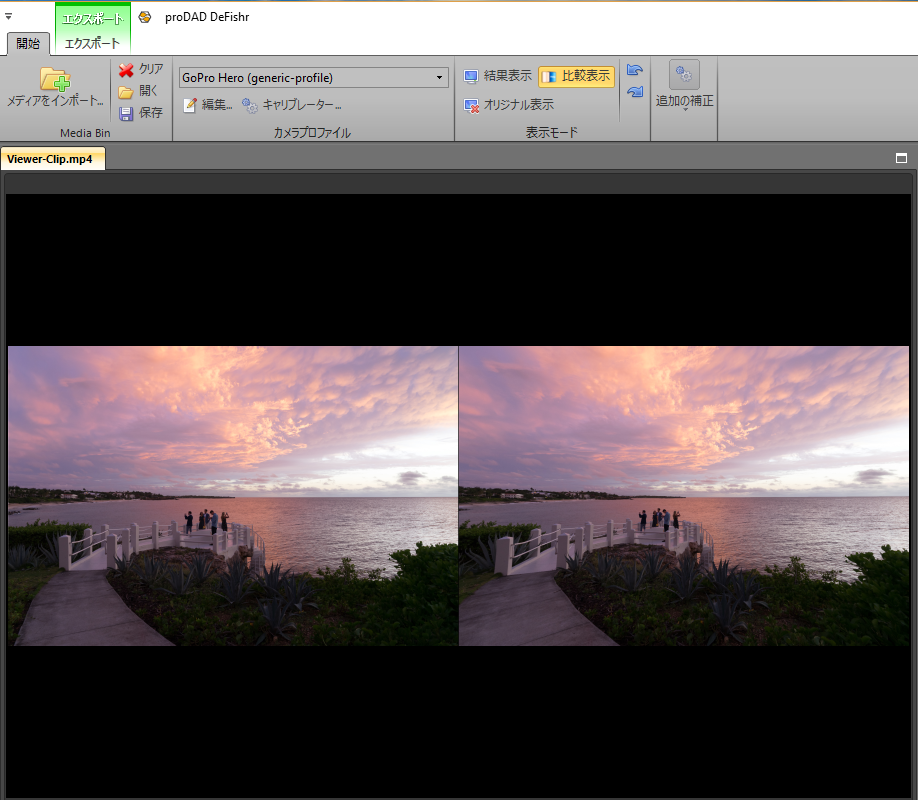Select the エクスポート ribbon tab
The width and height of the screenshot is (918, 800).
click(92, 44)
